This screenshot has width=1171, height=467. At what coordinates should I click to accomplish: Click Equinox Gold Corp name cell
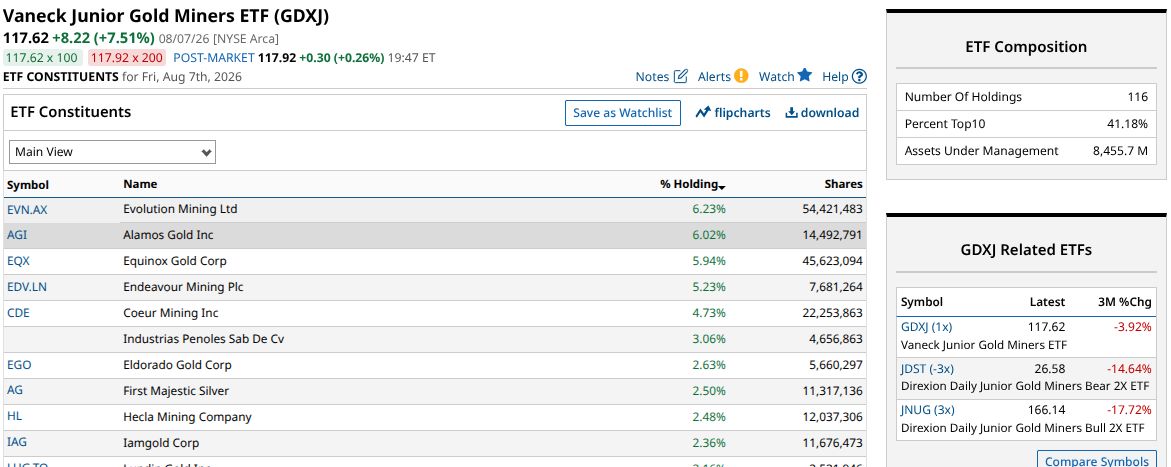click(175, 261)
